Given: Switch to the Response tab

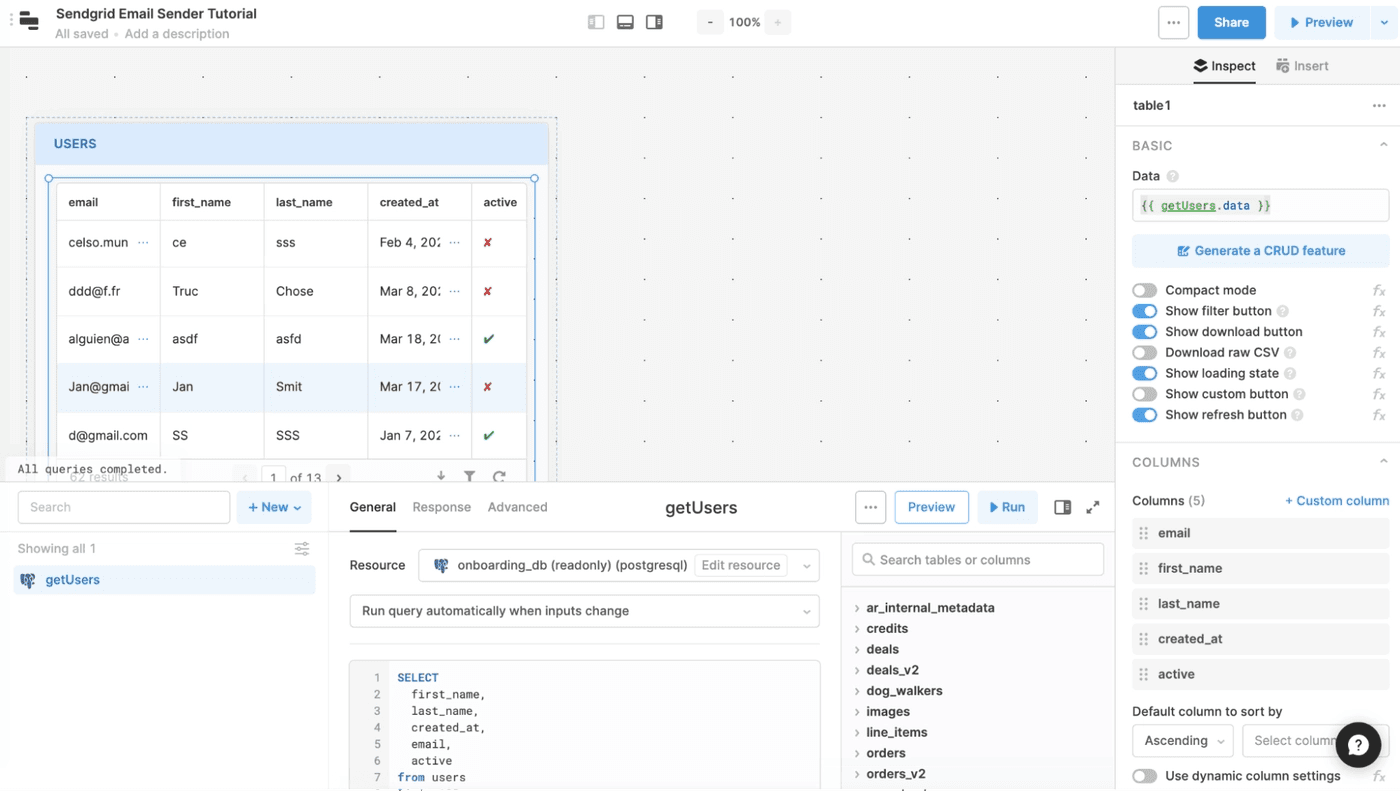Looking at the screenshot, I should (x=441, y=507).
